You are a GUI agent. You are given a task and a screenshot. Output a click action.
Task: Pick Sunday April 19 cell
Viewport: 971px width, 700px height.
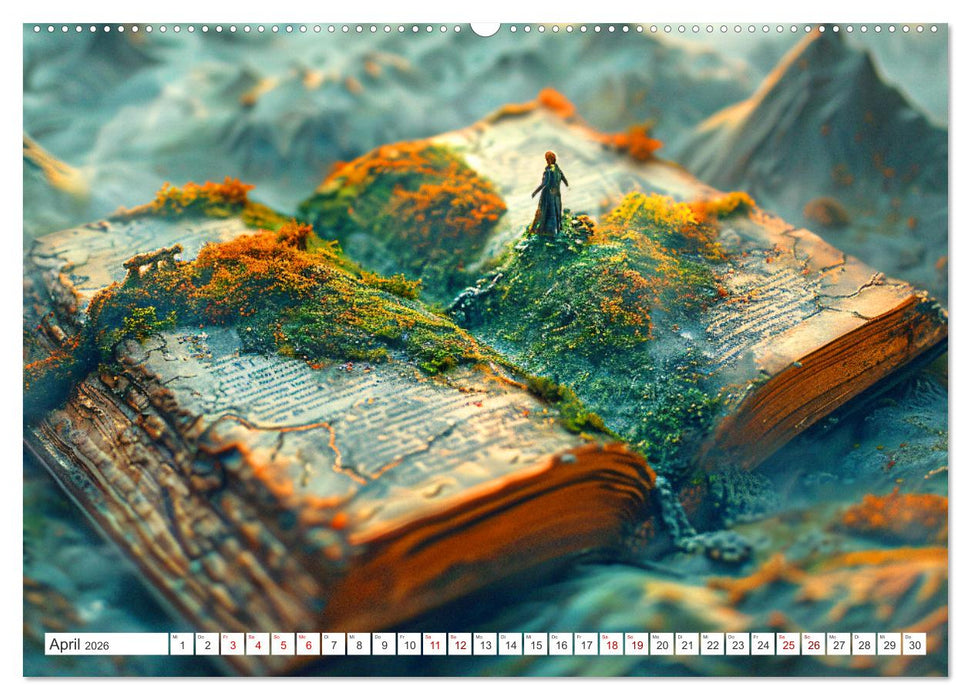point(636,644)
